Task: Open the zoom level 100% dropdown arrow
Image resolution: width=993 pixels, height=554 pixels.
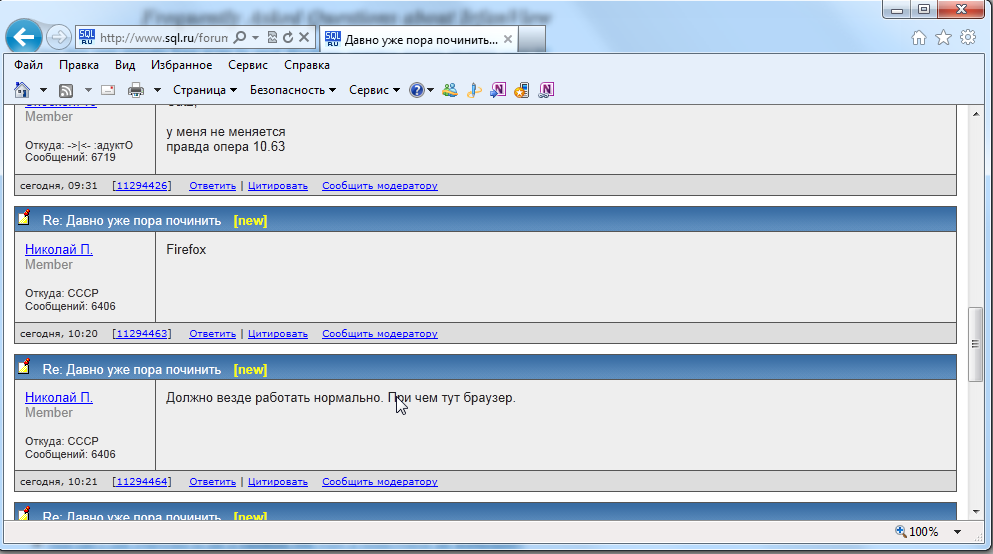Action: pos(957,532)
